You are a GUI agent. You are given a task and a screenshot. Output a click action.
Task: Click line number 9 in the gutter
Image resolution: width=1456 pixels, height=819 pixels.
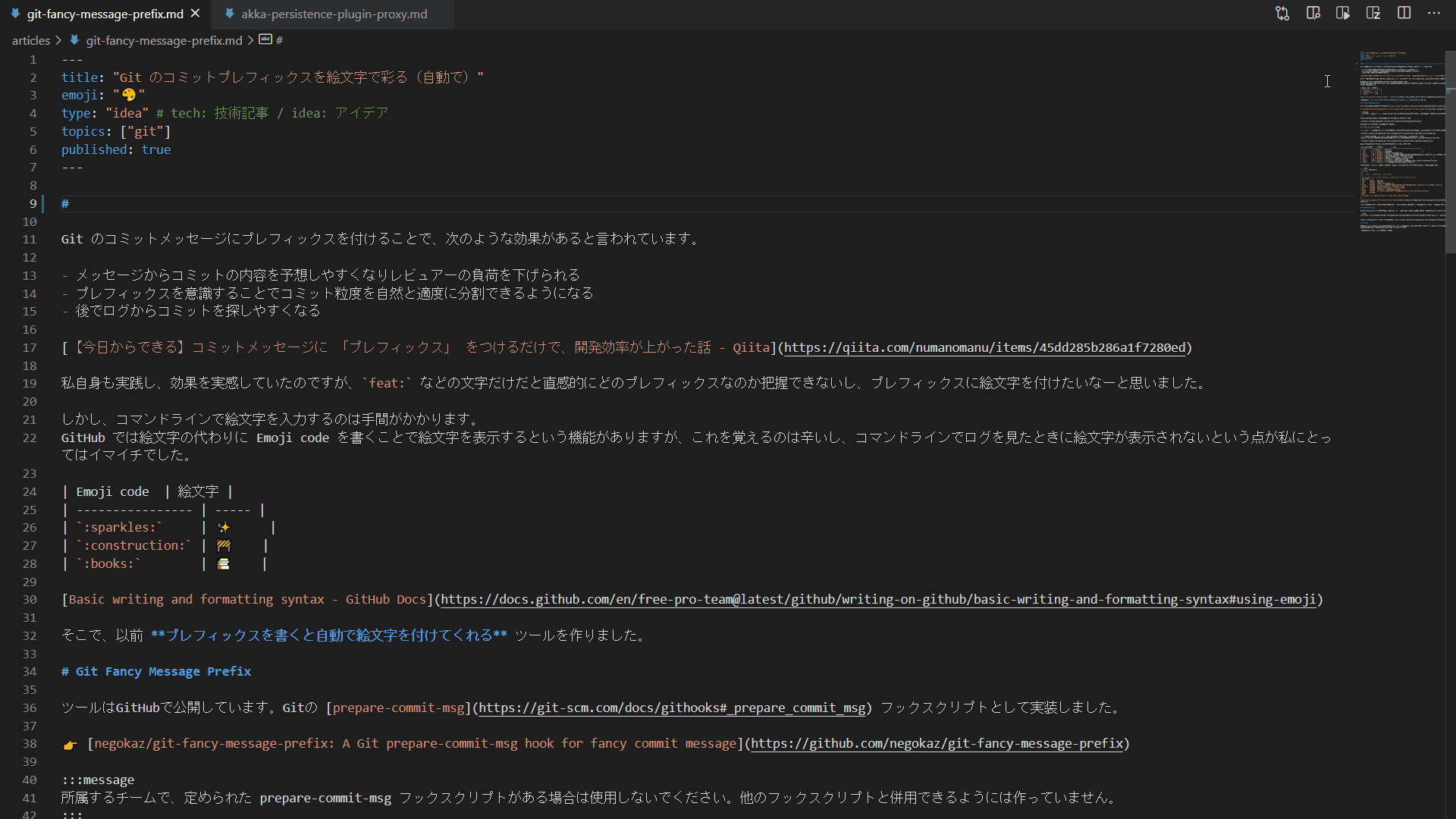click(x=33, y=203)
